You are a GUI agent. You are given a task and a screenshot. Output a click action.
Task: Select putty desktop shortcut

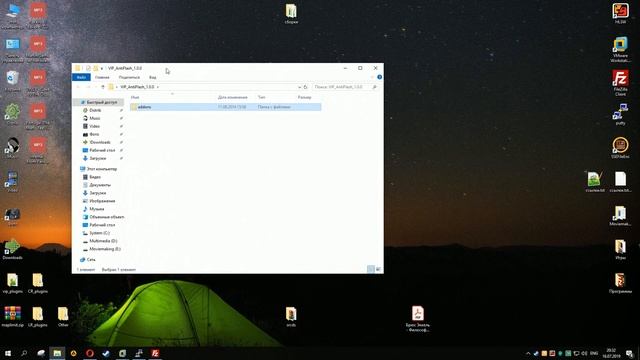tap(620, 114)
